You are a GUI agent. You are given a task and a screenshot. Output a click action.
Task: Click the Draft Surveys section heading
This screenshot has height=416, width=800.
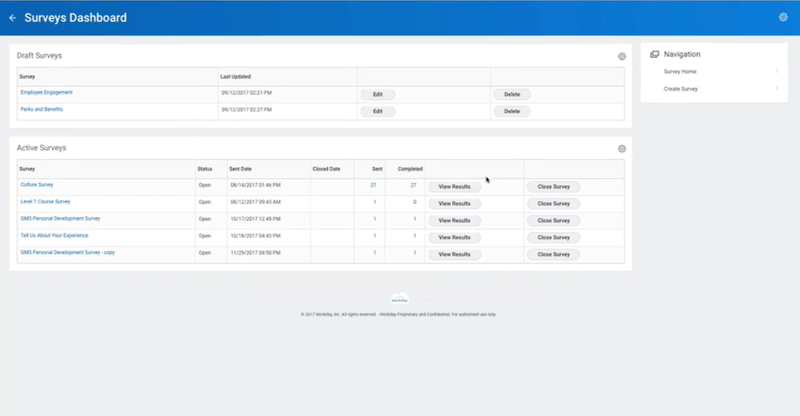coord(39,56)
